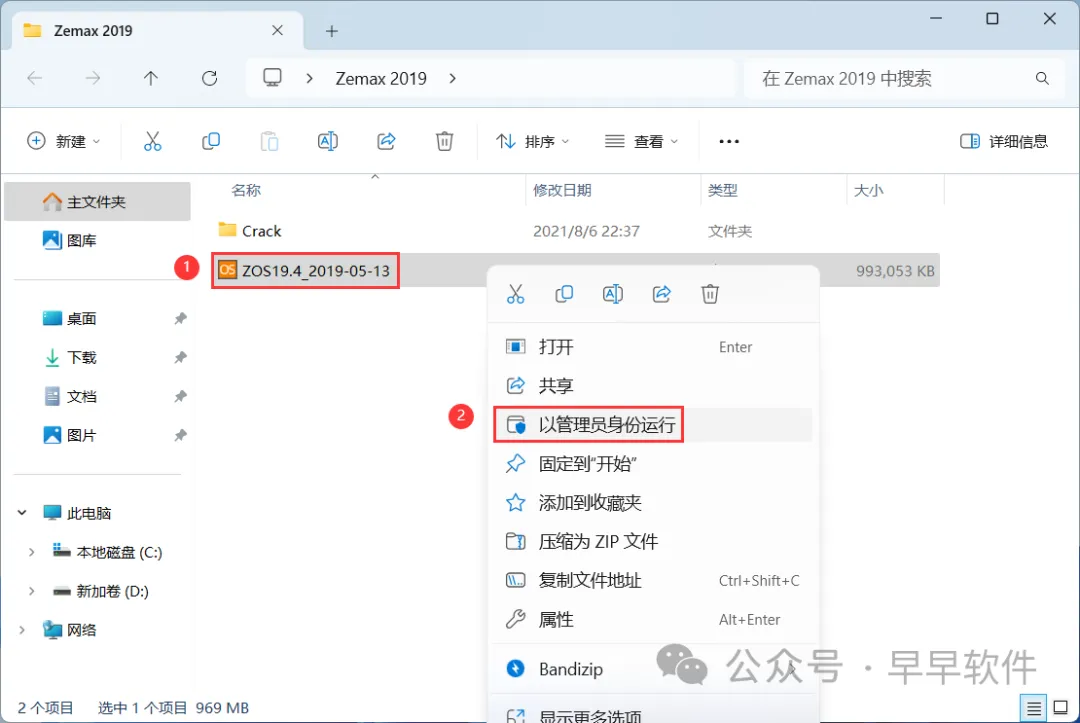
Task: Choose 添加到收藏夹 in the context menu
Action: [x=653, y=503]
